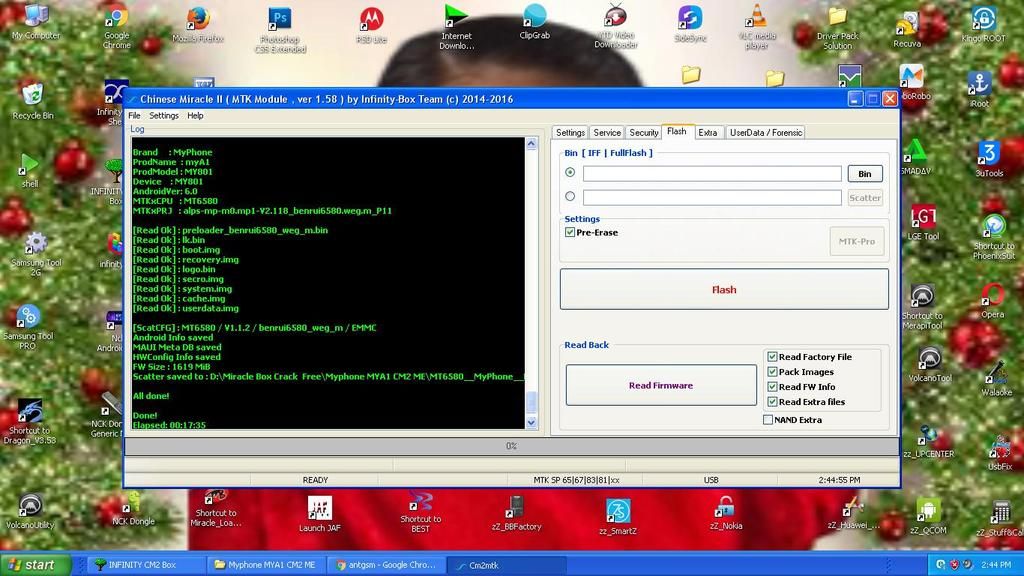1024x576 pixels.
Task: Open the Extra tab
Action: click(x=707, y=133)
